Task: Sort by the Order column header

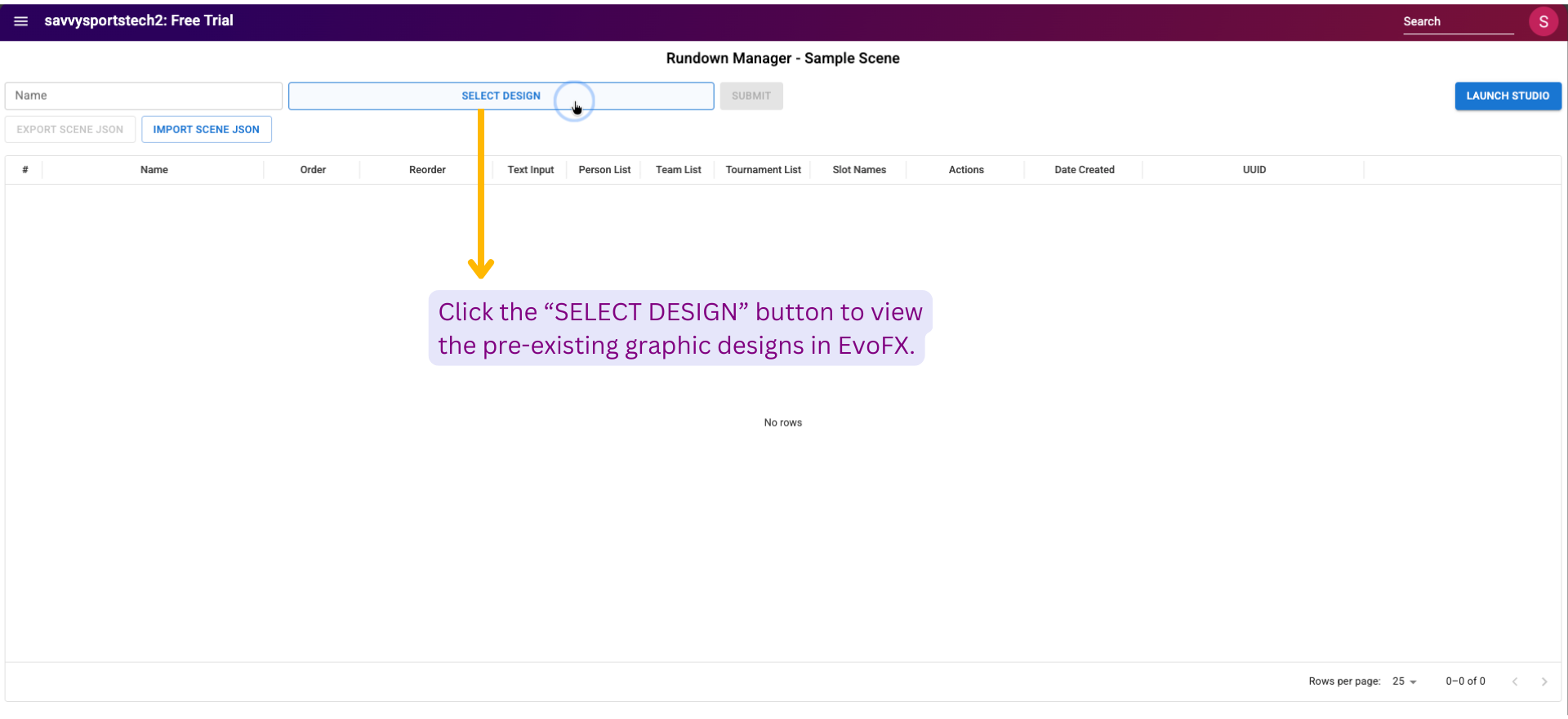Action: 313,170
